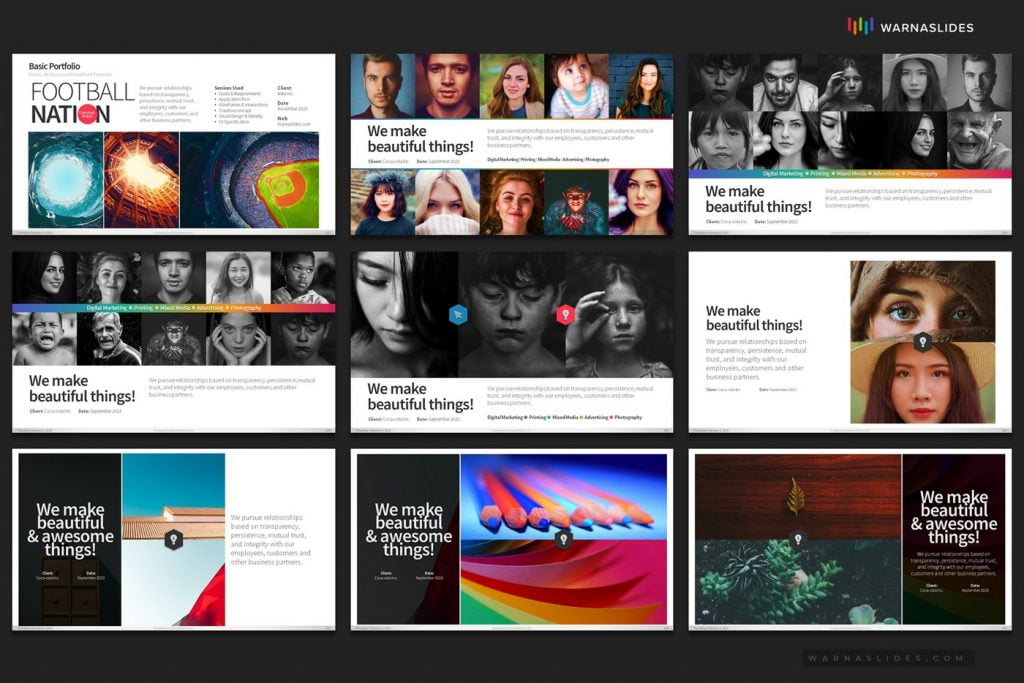Click the red circle badge inside NATION title
This screenshot has height=683, width=1024.
87,115
